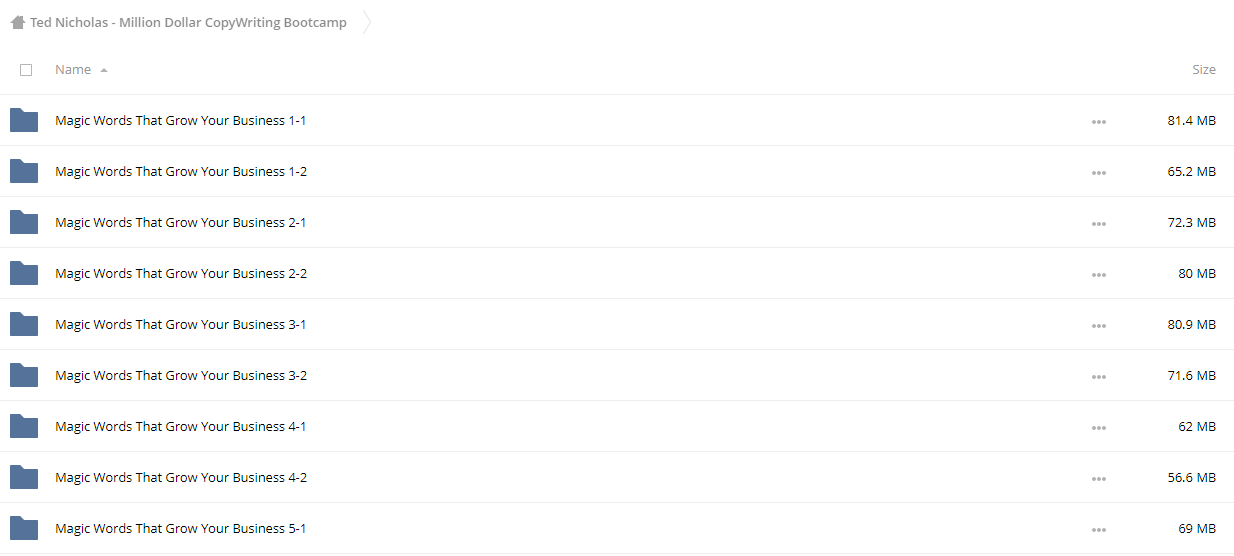This screenshot has width=1234, height=556.
Task: Open more options for Business 3-1
Action: point(1099,326)
